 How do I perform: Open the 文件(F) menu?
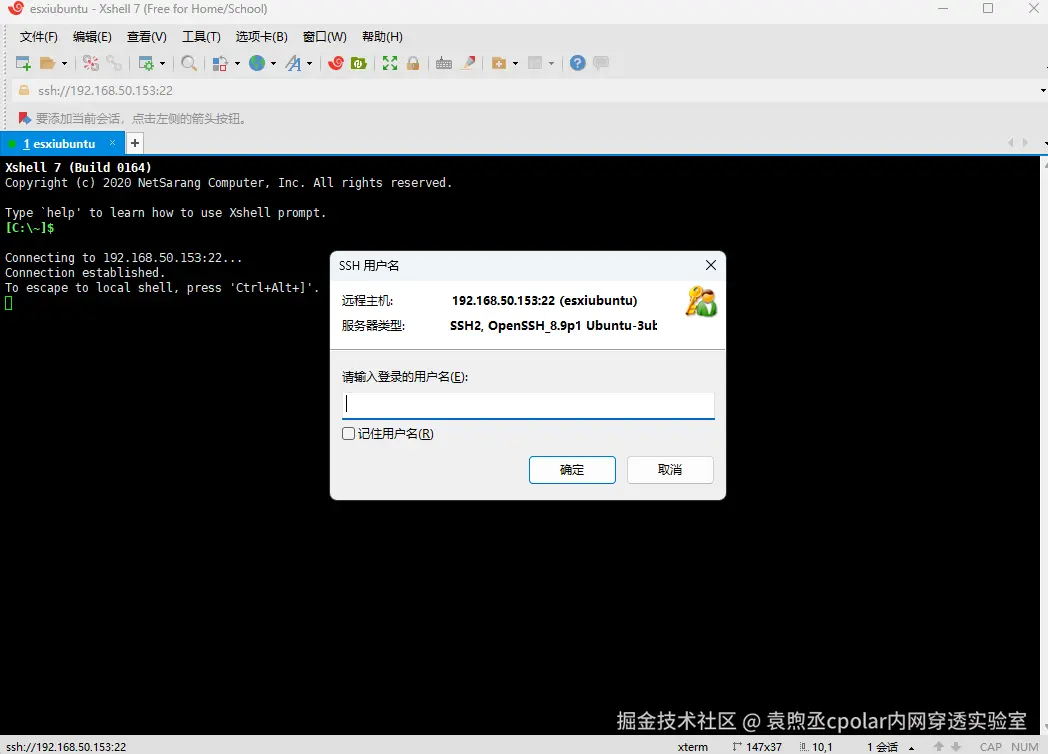click(x=39, y=37)
